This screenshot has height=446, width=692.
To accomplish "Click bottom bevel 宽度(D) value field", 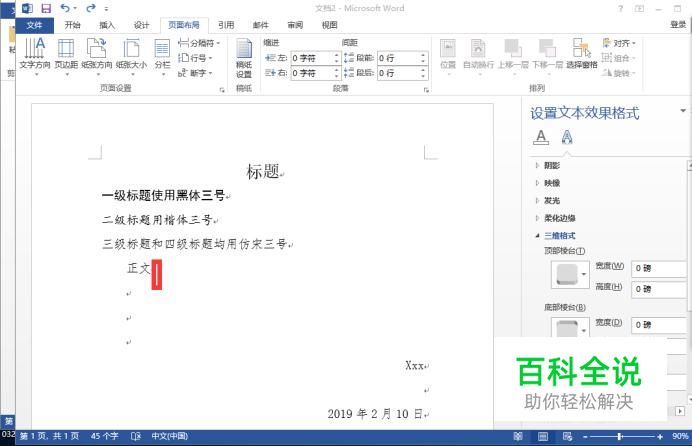I will point(659,325).
